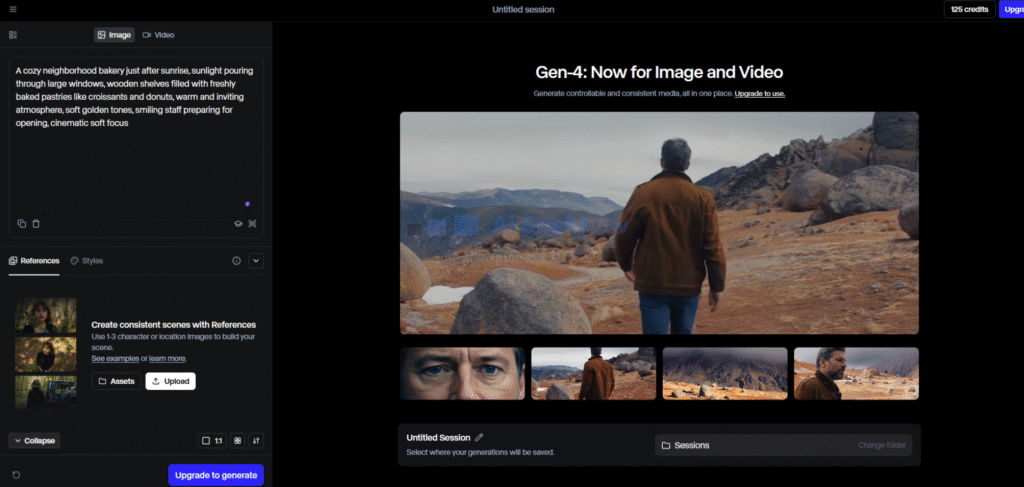Copy the prompt text with the copy icon
The height and width of the screenshot is (487, 1024).
click(x=22, y=224)
